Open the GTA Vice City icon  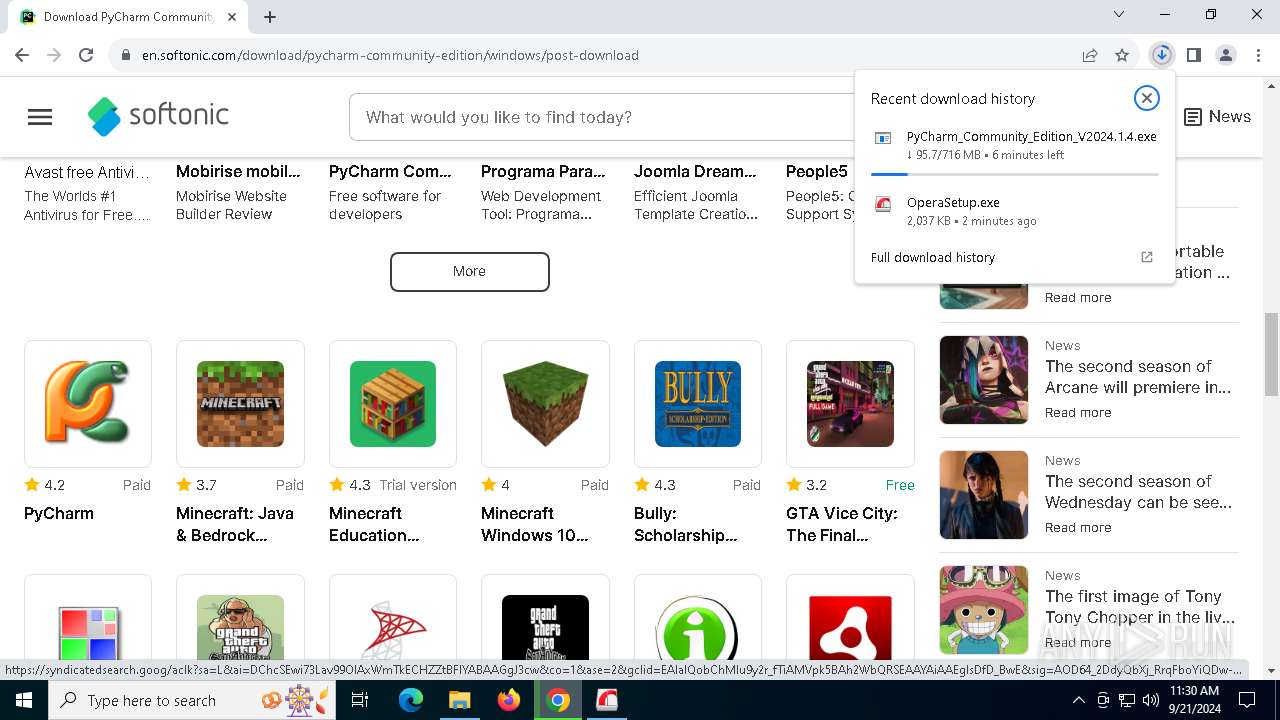pyautogui.click(x=850, y=403)
